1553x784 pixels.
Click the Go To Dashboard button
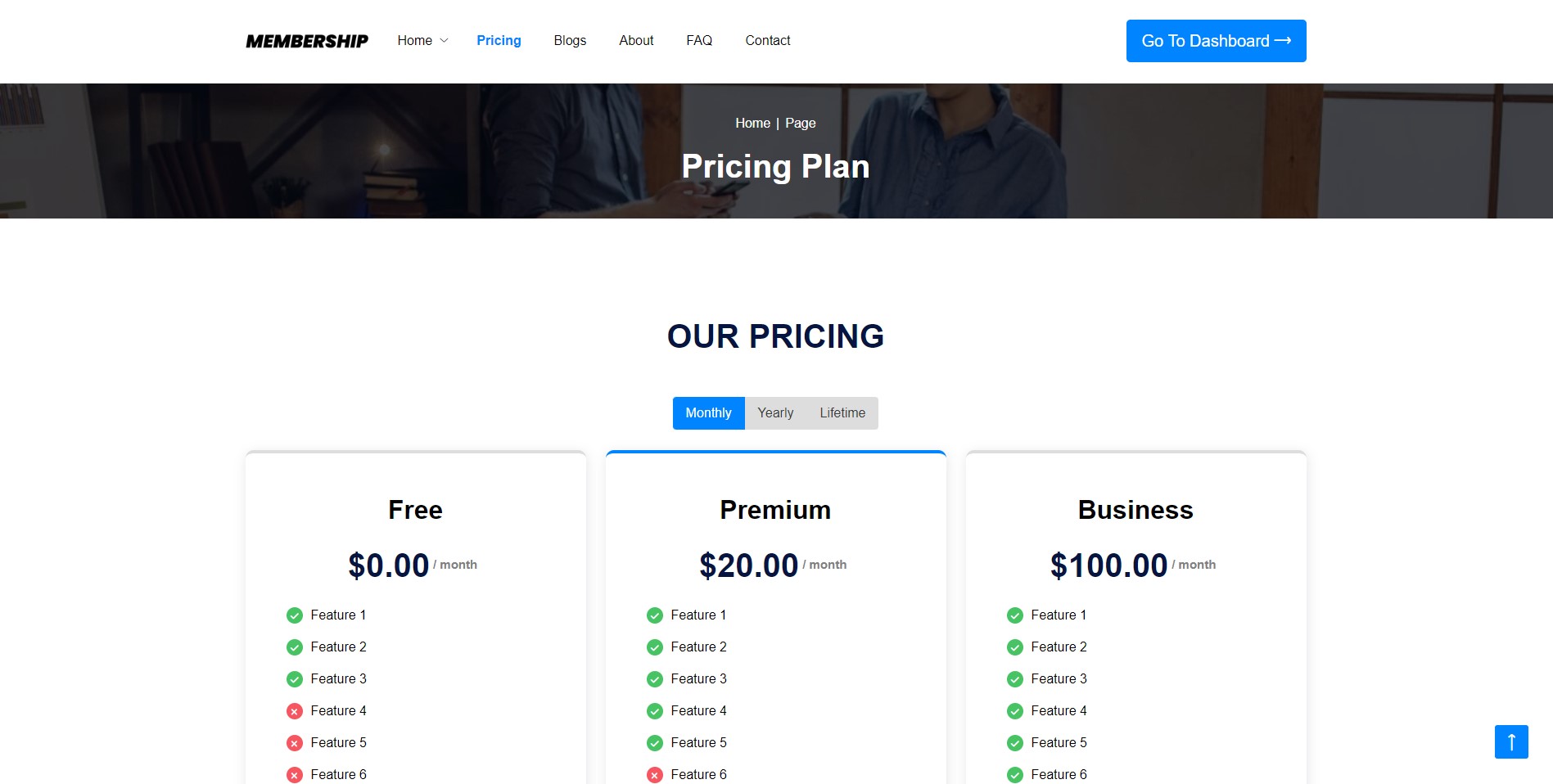coord(1216,40)
